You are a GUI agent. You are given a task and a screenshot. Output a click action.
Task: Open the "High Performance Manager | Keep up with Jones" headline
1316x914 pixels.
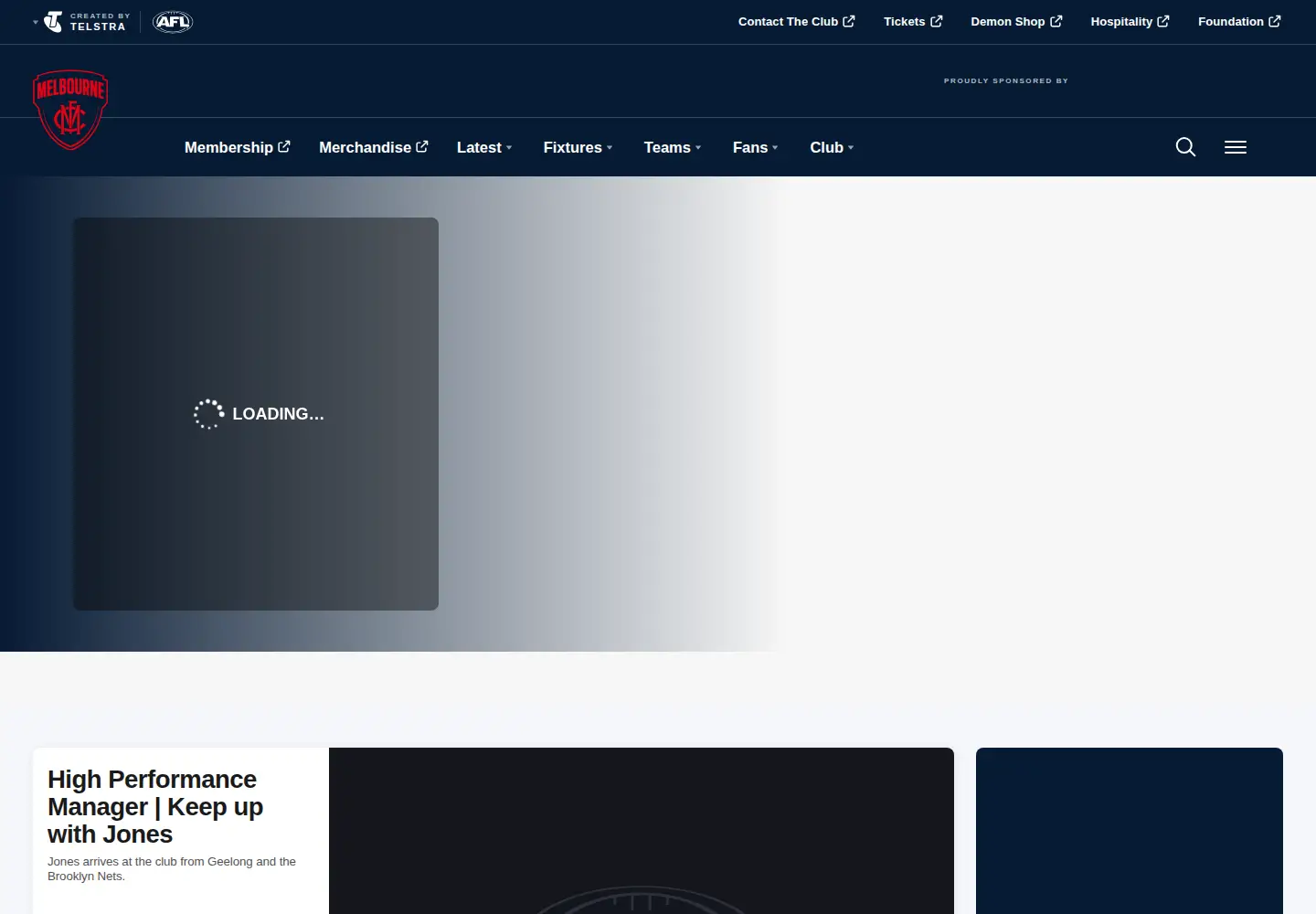coord(155,807)
